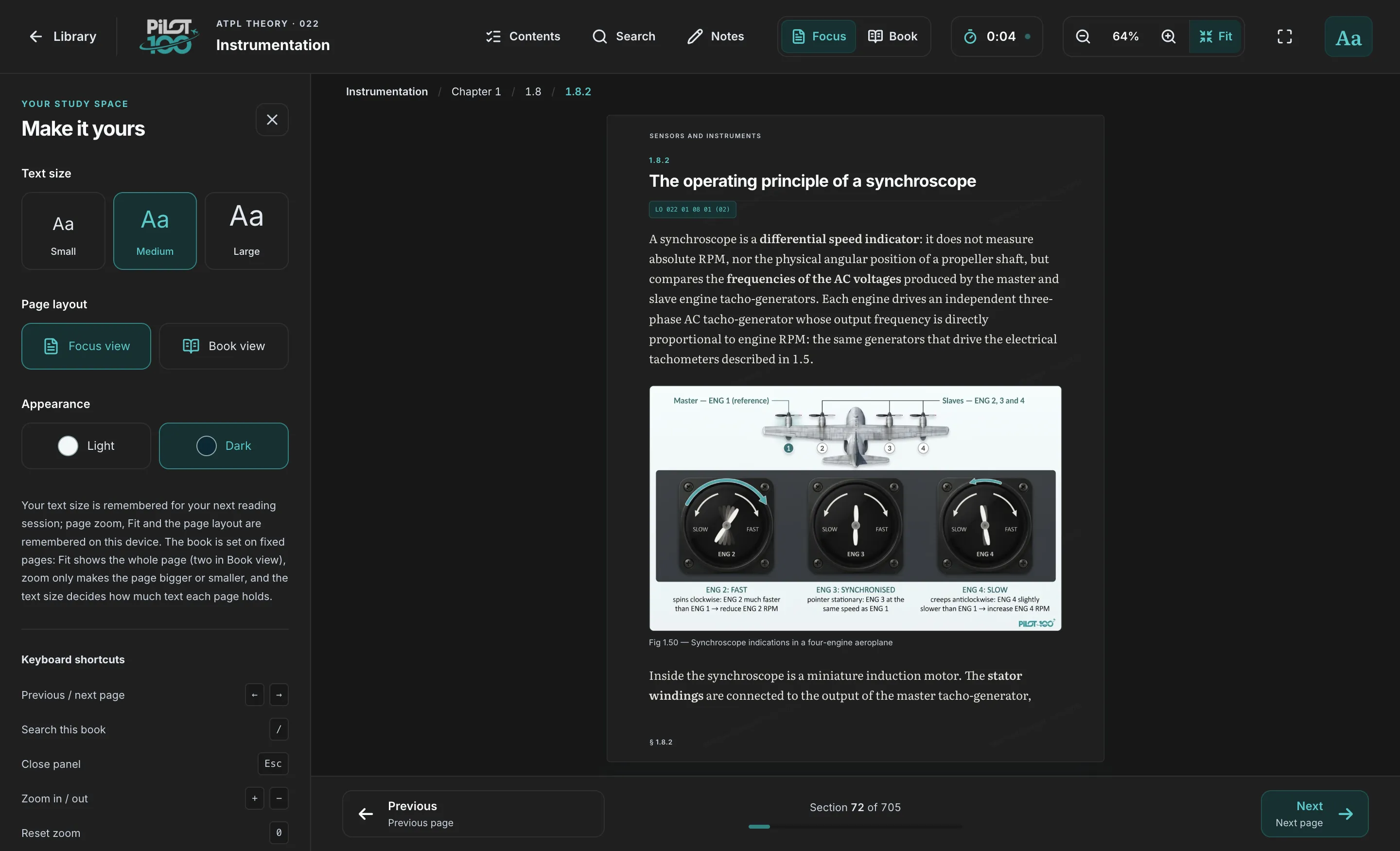Zoom in with the plus magnifier
This screenshot has height=851, width=1400.
click(1168, 36)
